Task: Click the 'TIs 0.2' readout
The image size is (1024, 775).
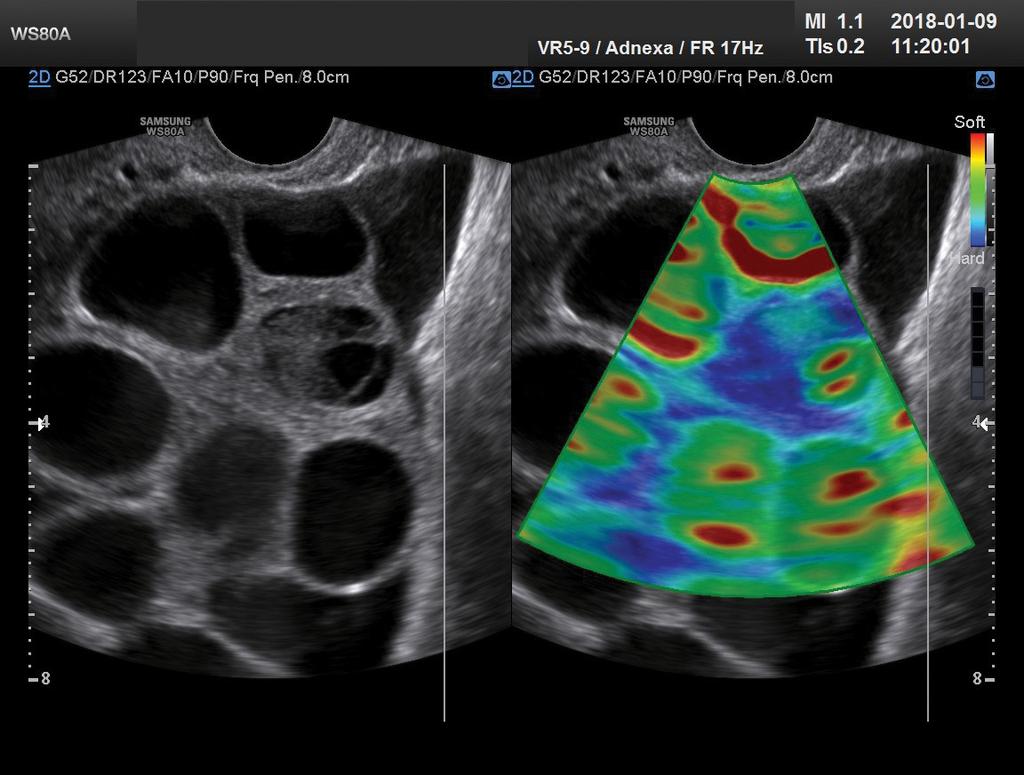Action: (835, 46)
